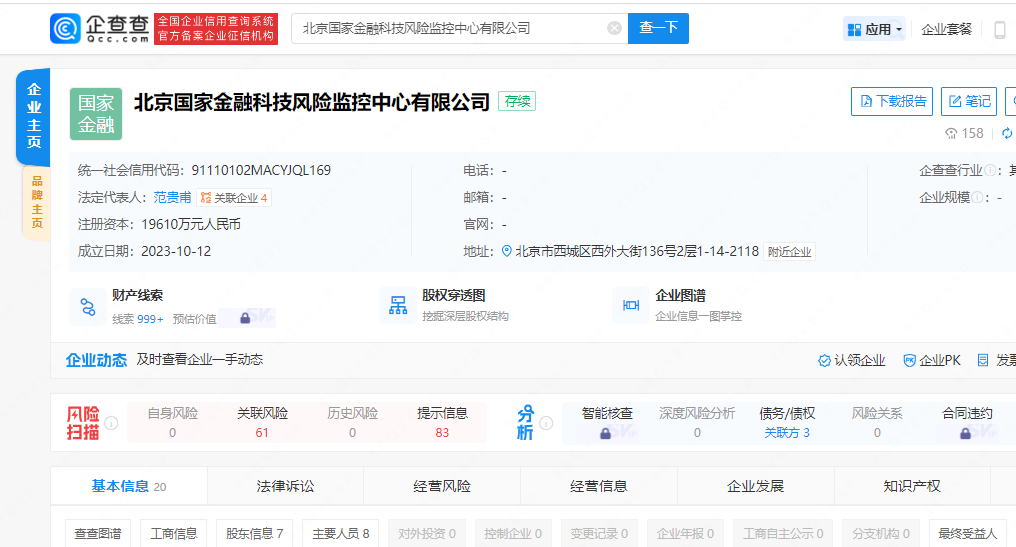Select the 对外投资 0 sub-tab
This screenshot has height=547, width=1016.
click(x=427, y=533)
